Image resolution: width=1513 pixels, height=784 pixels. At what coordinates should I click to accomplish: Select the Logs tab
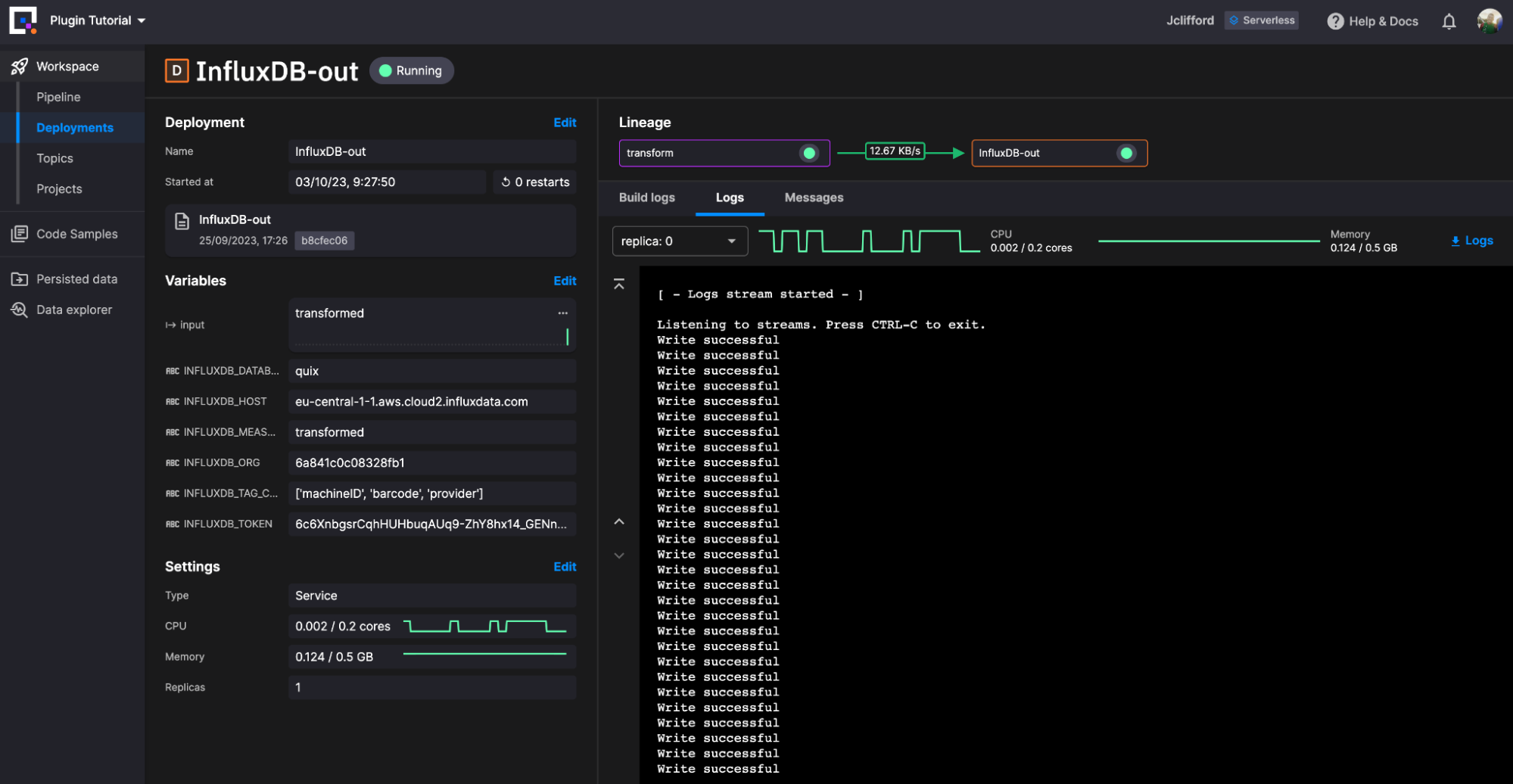point(730,198)
